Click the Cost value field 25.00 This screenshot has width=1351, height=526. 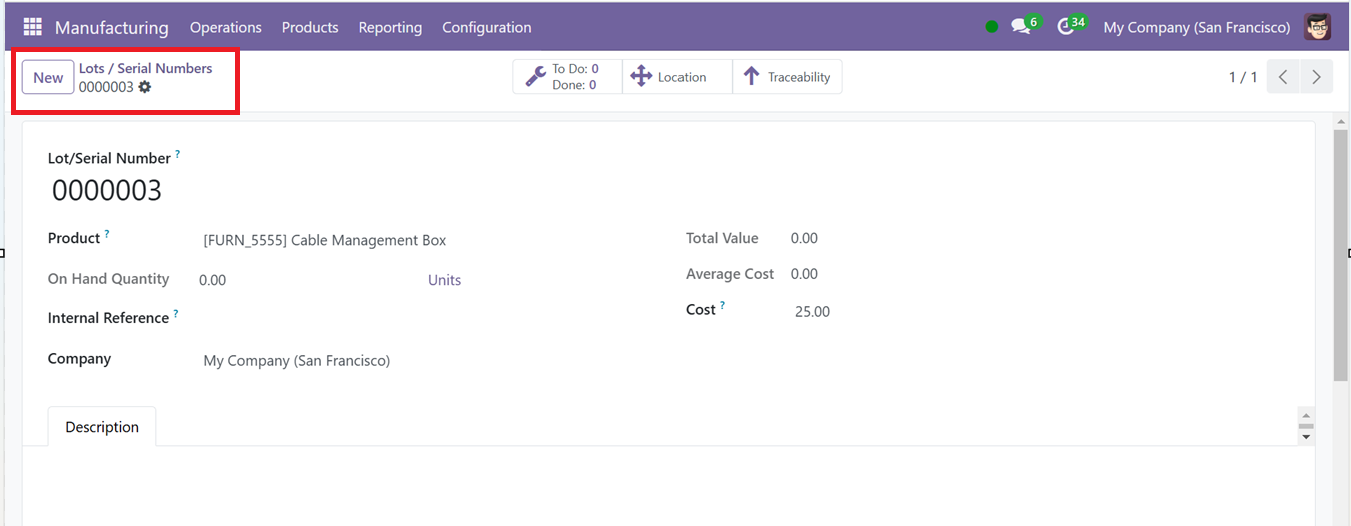[812, 311]
